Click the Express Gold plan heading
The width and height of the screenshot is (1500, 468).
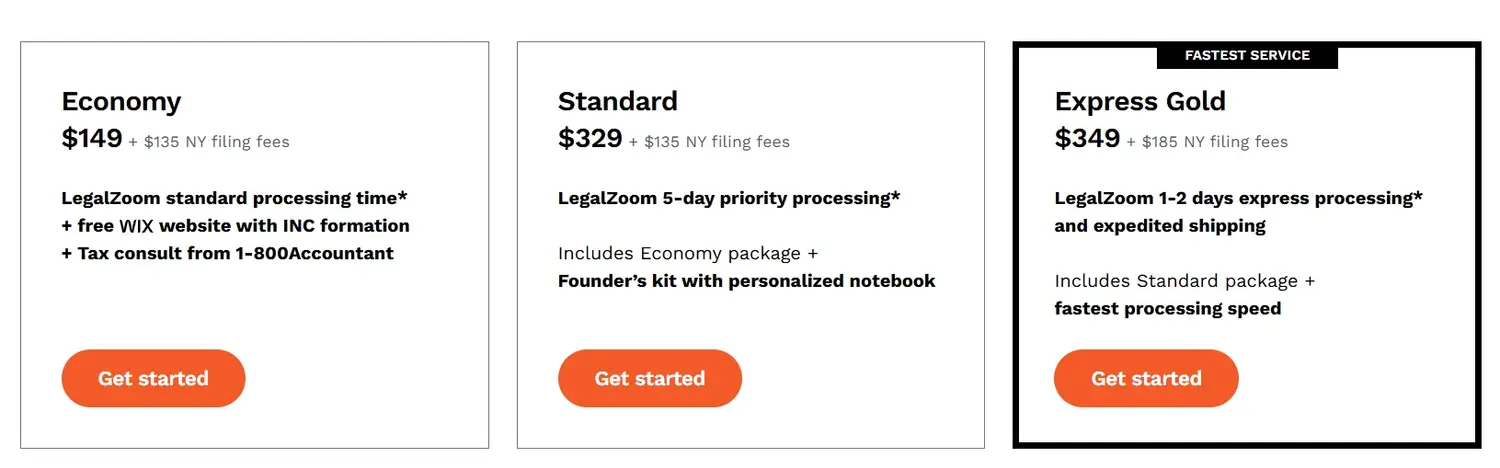click(x=1140, y=101)
